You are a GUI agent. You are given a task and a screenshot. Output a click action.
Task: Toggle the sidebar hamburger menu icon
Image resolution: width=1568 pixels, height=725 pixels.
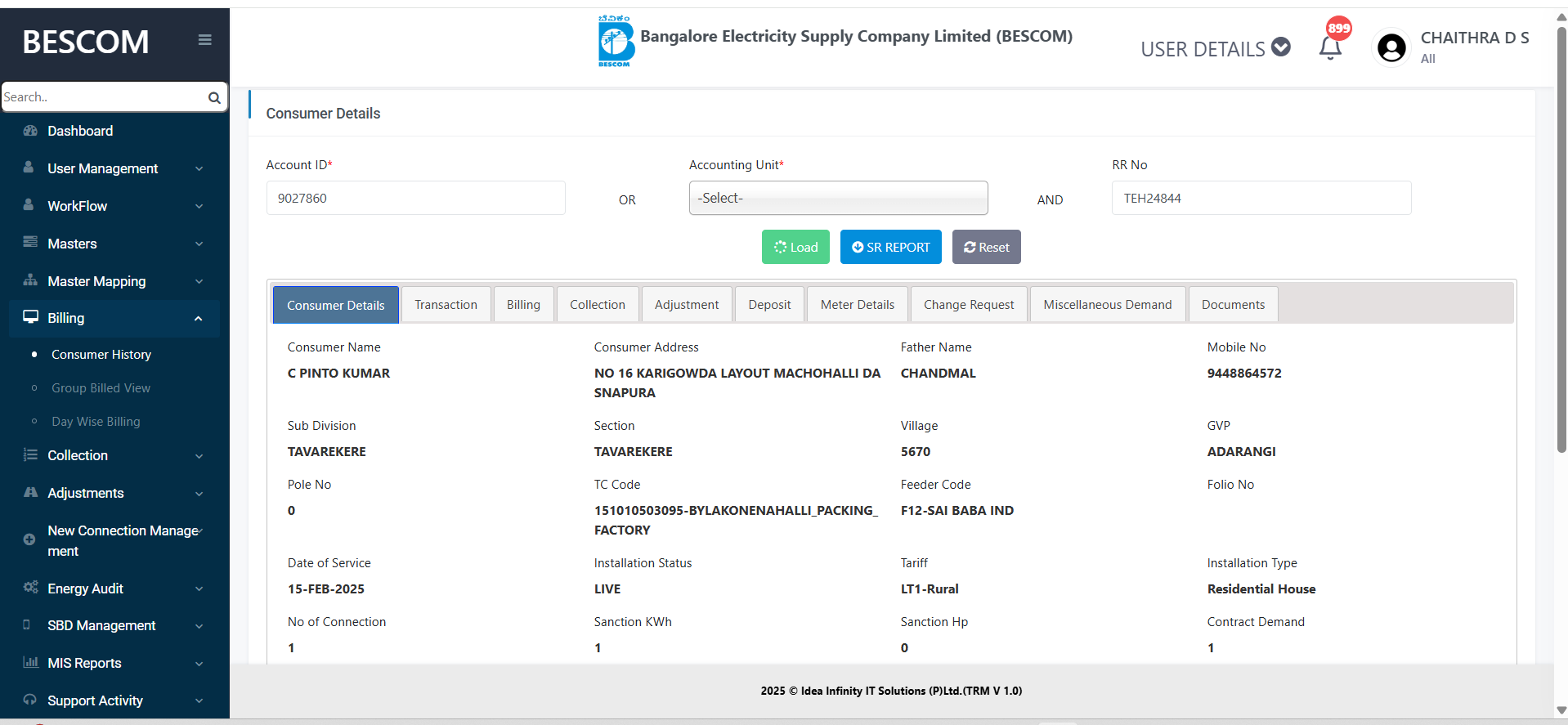204,40
